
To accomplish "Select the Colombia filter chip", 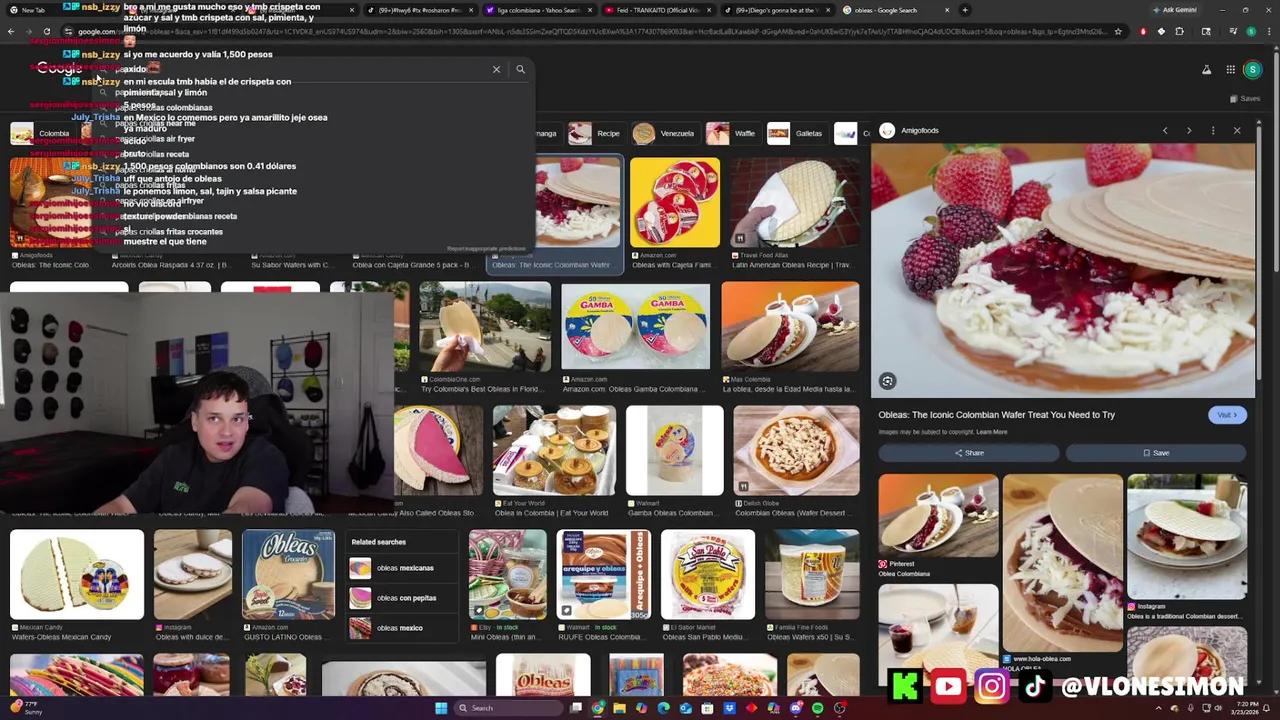I will point(42,133).
